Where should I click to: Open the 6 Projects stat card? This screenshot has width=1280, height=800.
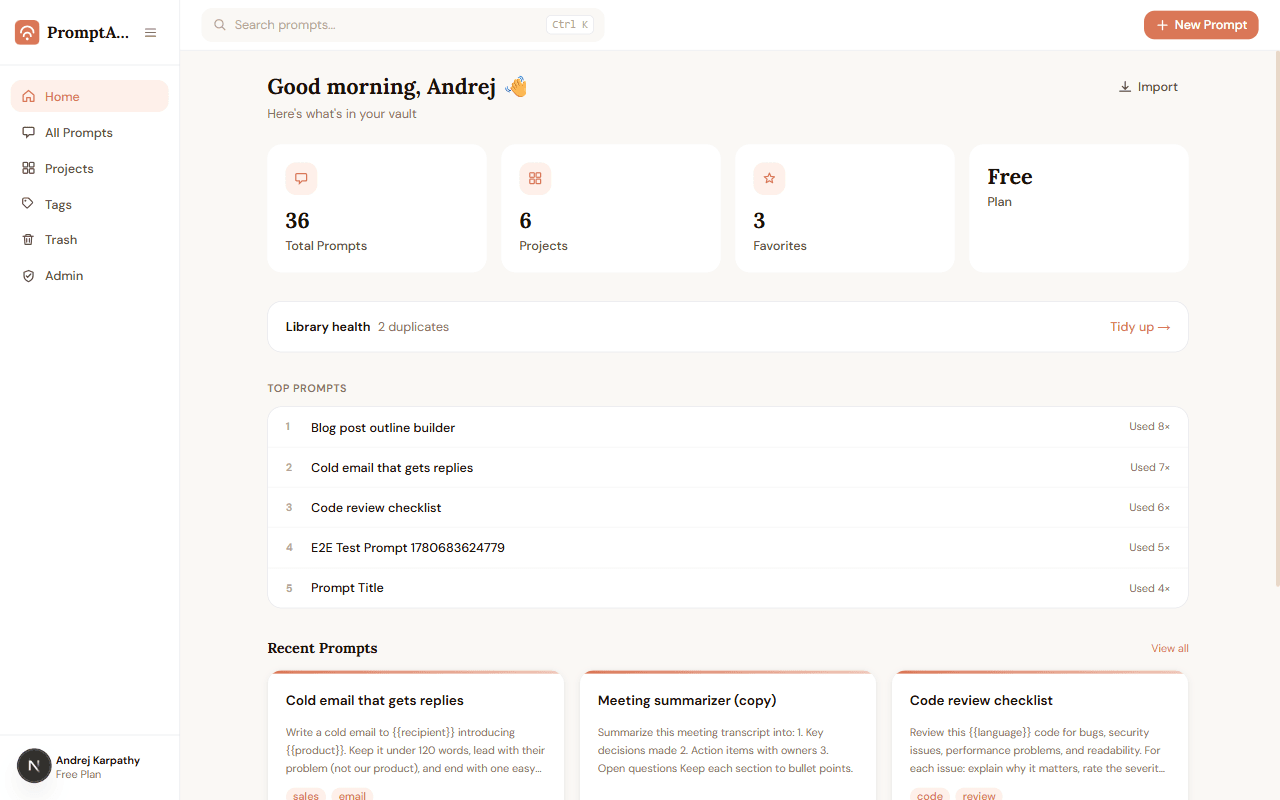tap(611, 208)
